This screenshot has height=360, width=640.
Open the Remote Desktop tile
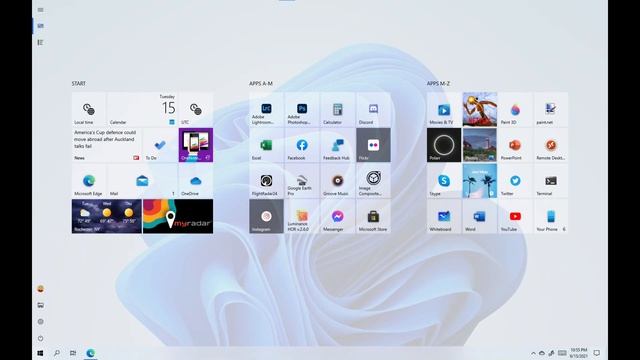[x=551, y=145]
